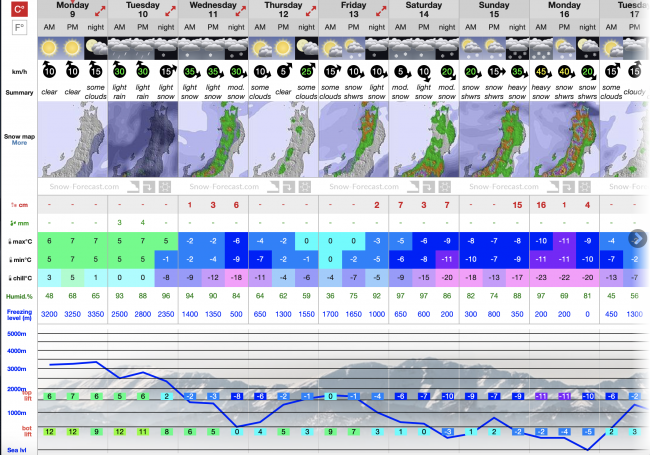This screenshot has height=455, width=650.
Task: Open the Wednesday 11 snow map thumbnail
Action: (213, 140)
